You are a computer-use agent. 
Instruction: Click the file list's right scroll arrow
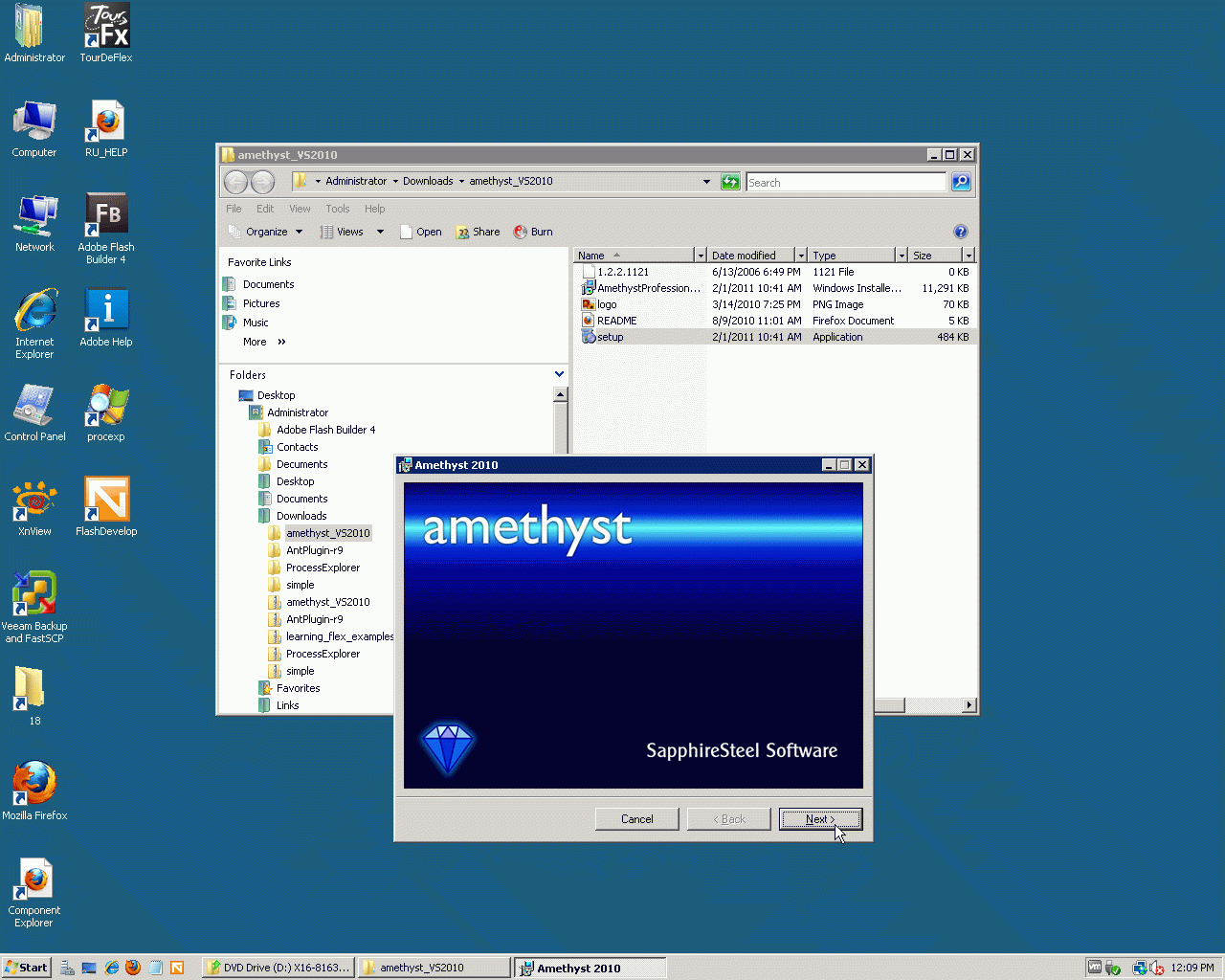click(x=969, y=705)
